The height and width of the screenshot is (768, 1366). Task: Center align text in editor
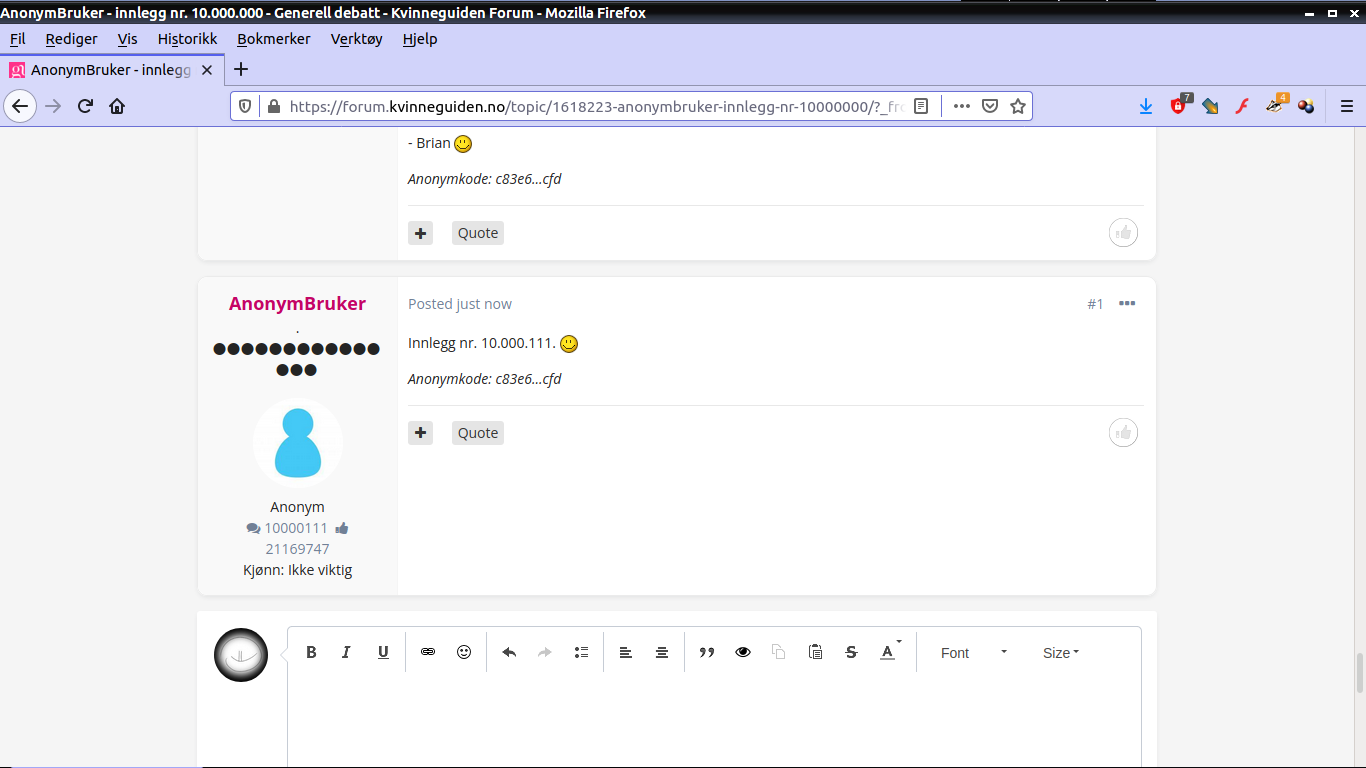coord(662,652)
